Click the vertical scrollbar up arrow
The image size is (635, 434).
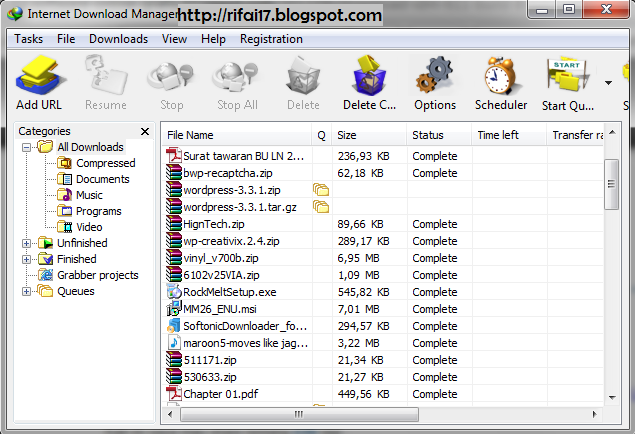click(x=612, y=132)
